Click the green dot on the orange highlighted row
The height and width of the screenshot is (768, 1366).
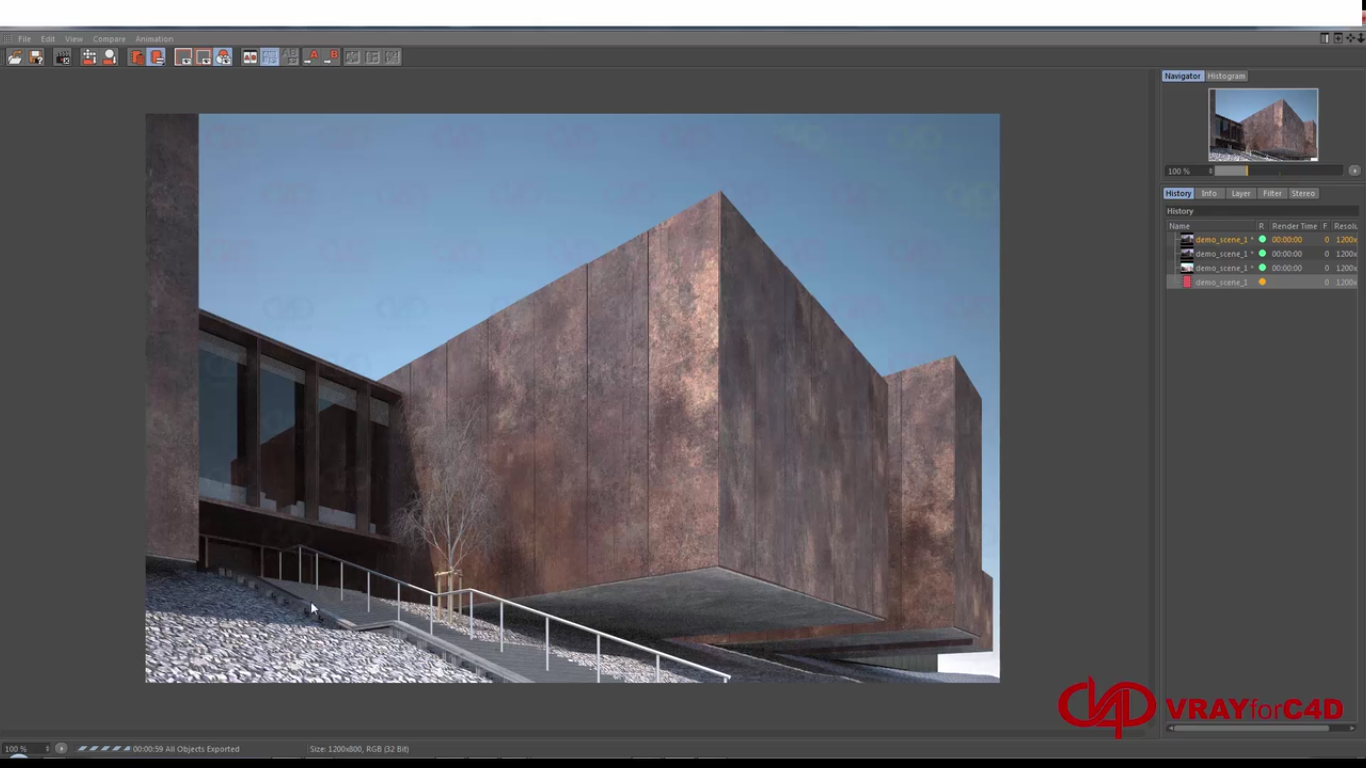(1262, 240)
